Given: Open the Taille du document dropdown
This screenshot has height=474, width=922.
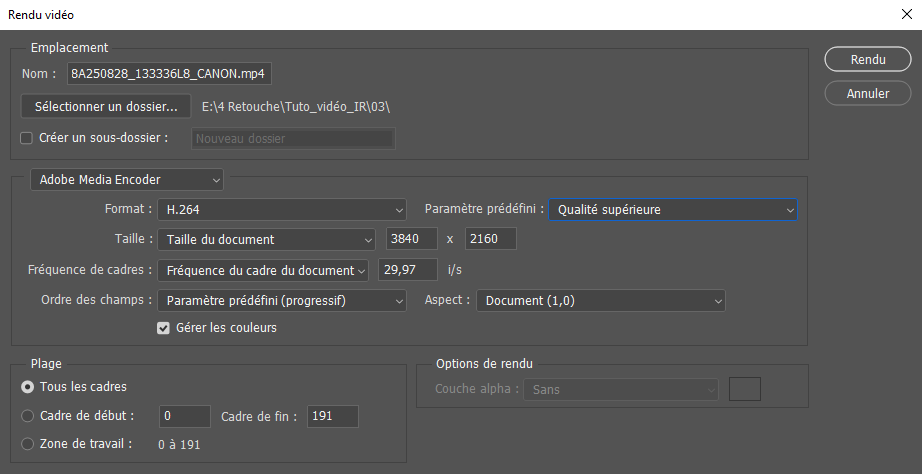Looking at the screenshot, I should click(x=266, y=239).
